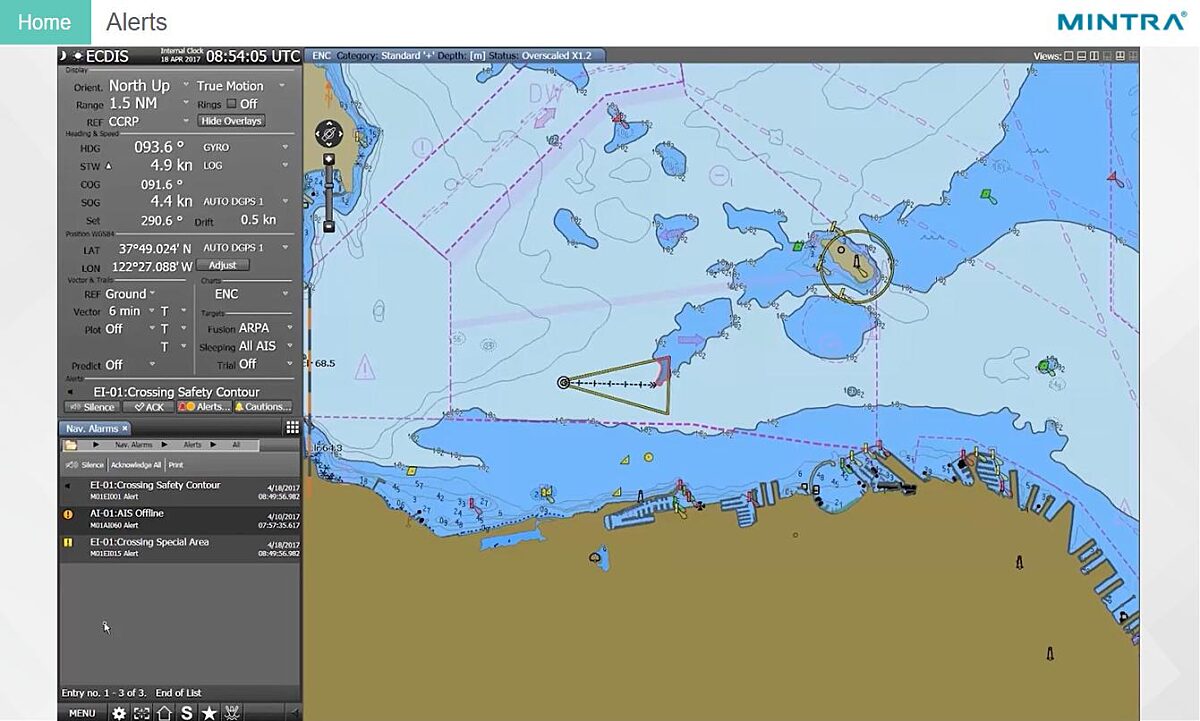Select vertical split view layout icon

pos(1095,56)
